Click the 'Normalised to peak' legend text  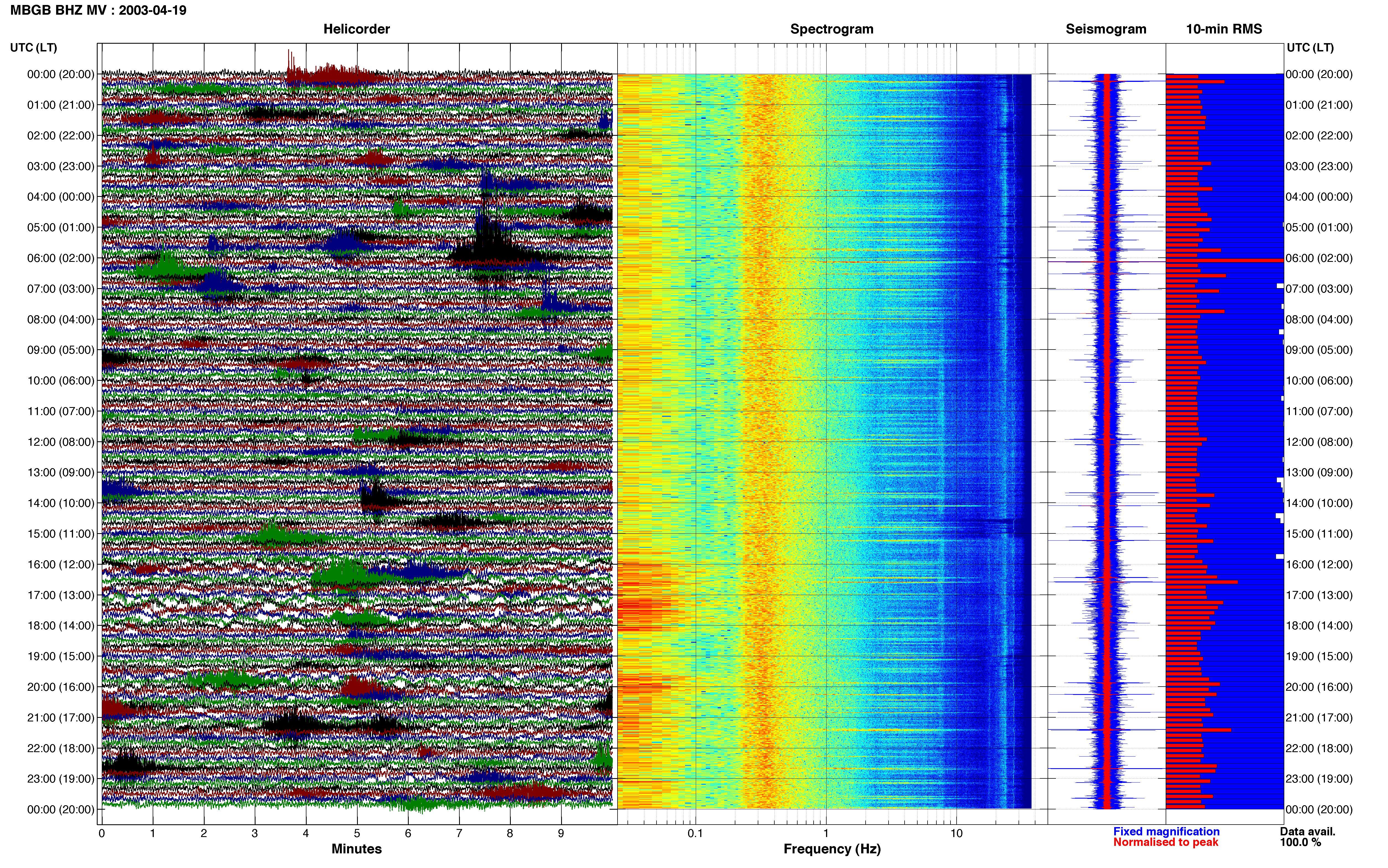tap(1165, 842)
